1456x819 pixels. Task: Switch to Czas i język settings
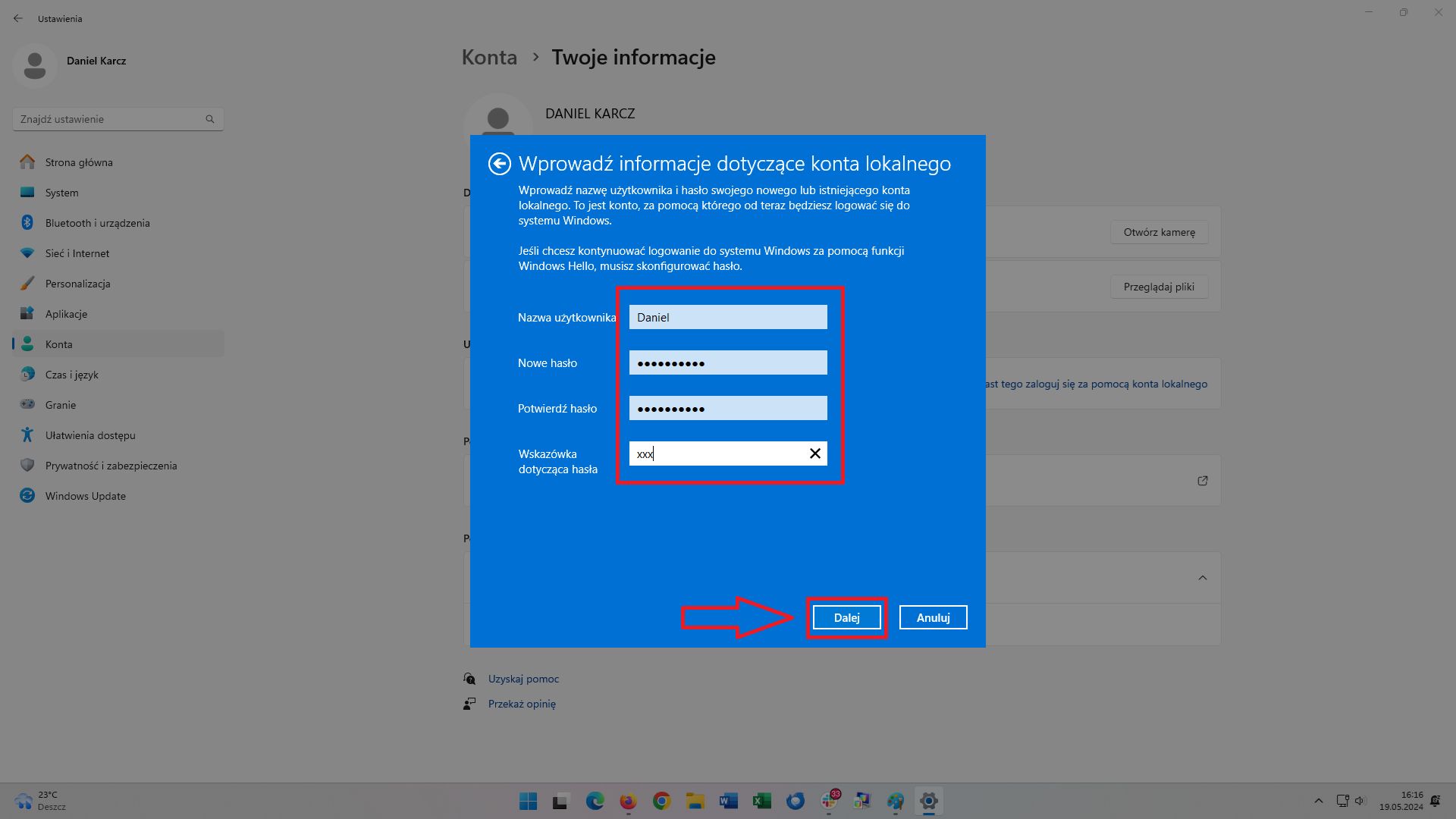(73, 374)
